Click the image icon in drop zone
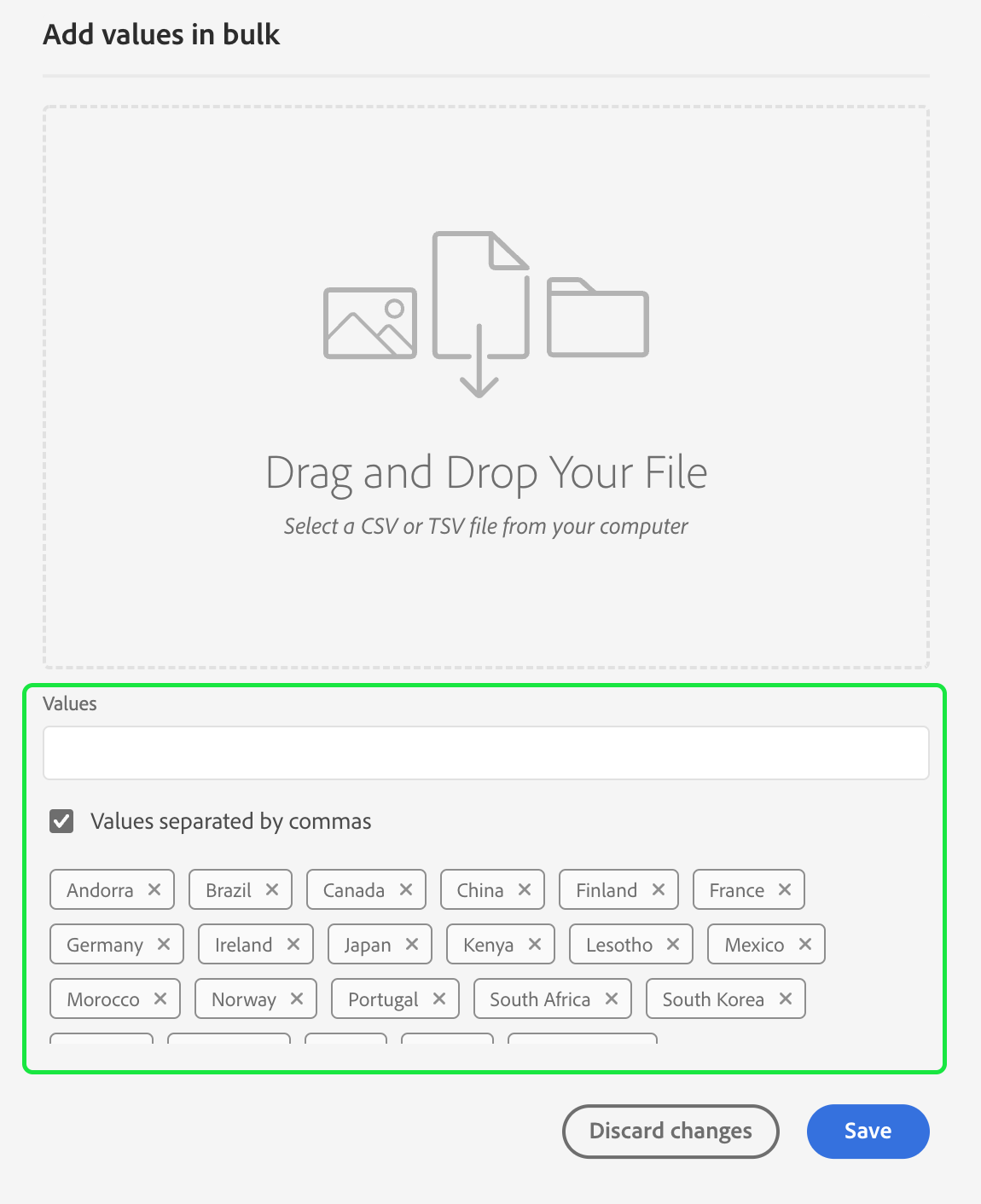 [370, 323]
